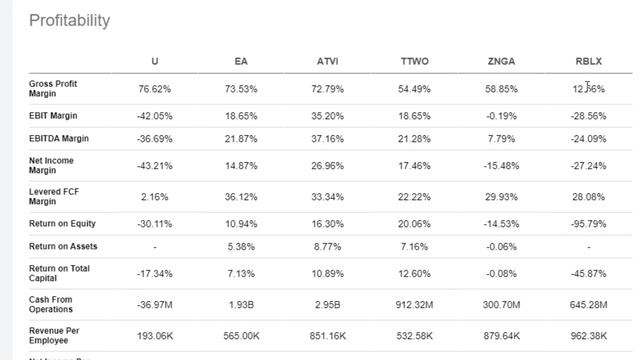Select the Net Income Margin label
This screenshot has height=360, width=640.
coord(51,165)
